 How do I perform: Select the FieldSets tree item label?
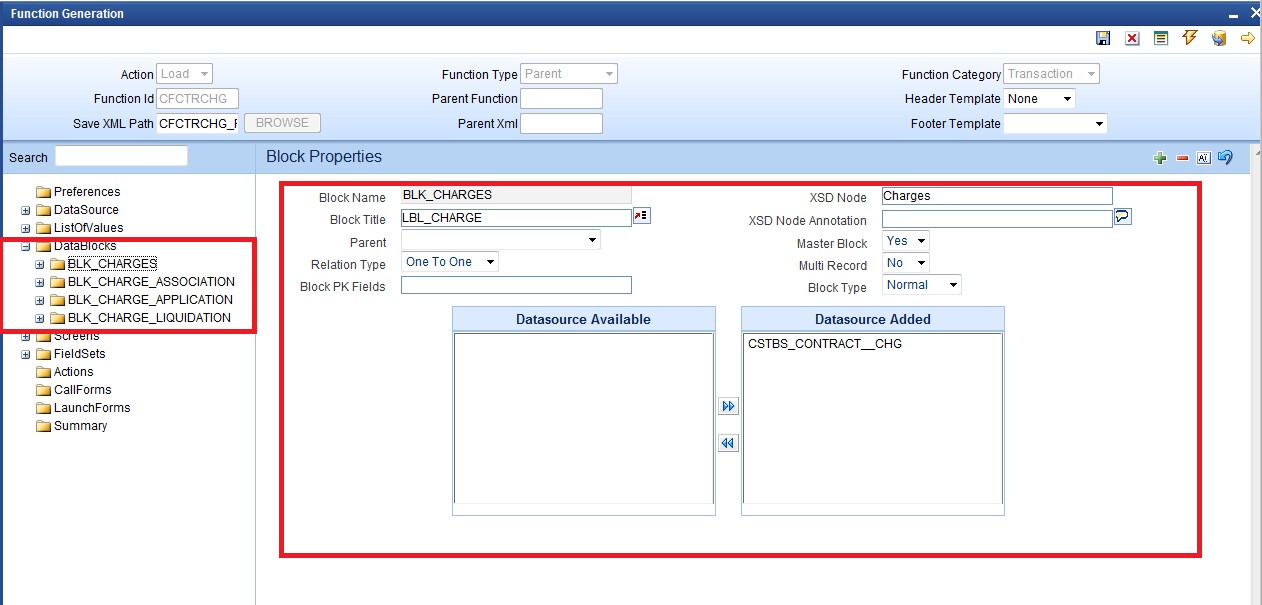pos(79,354)
